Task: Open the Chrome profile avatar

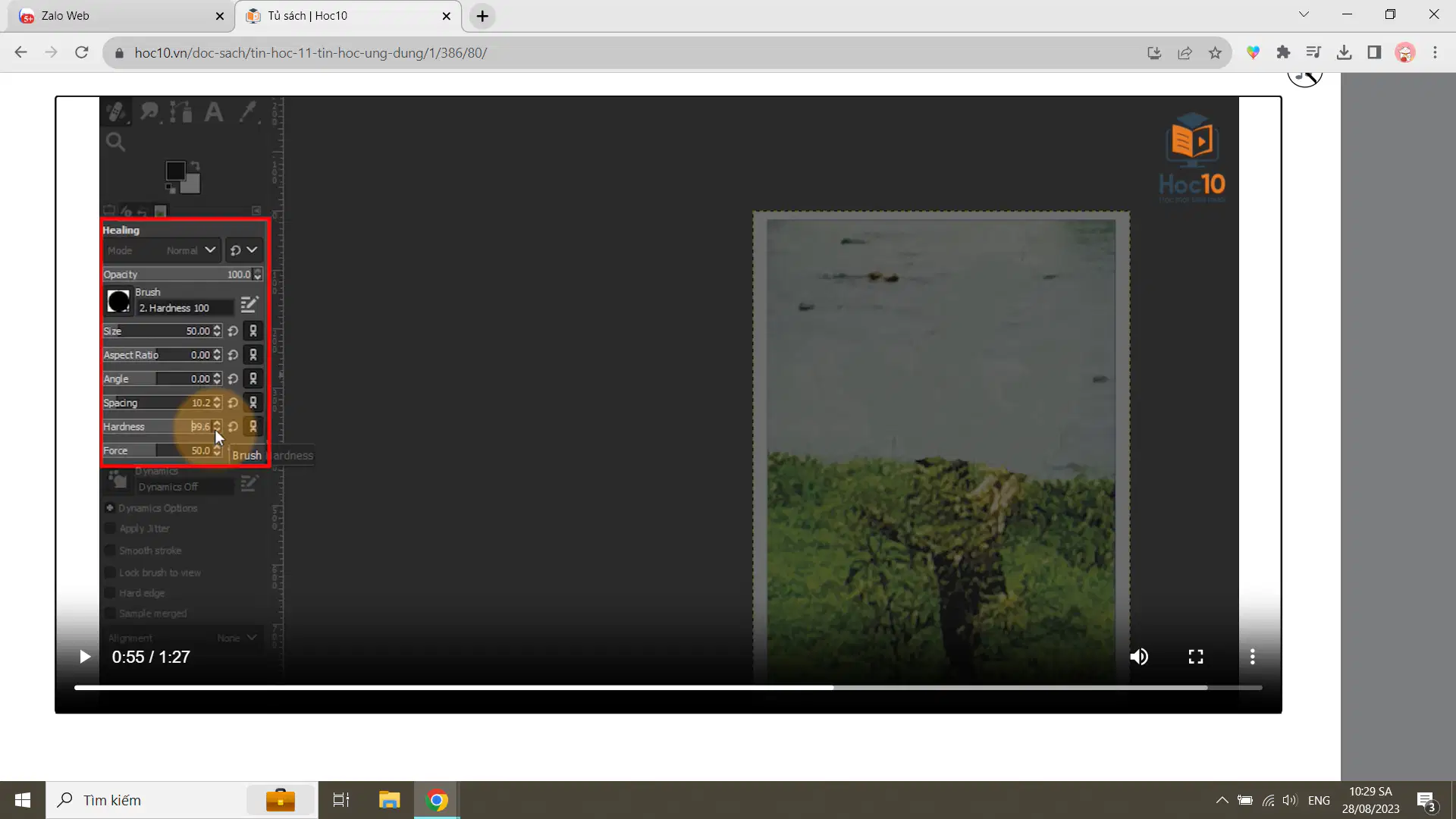Action: [x=1405, y=52]
